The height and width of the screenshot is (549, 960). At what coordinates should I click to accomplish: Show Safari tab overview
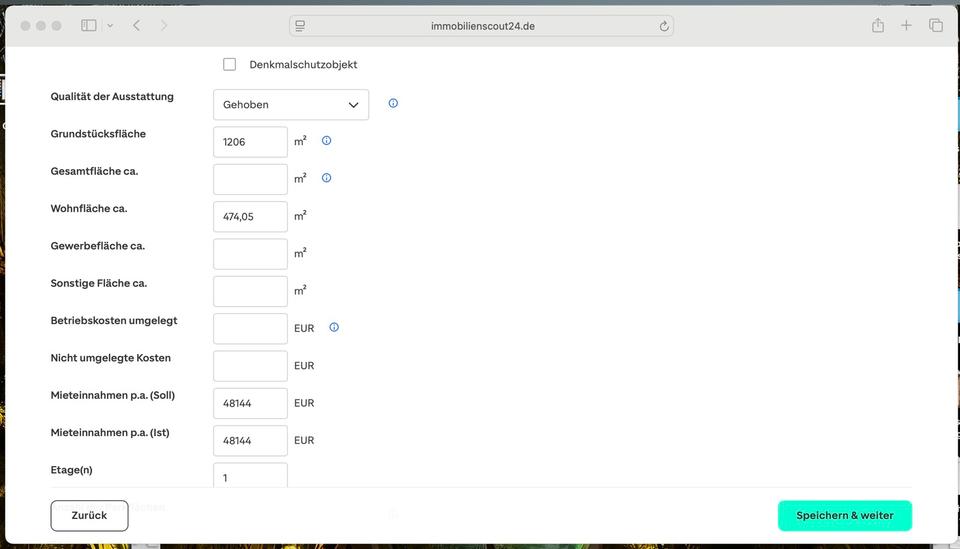(935, 26)
